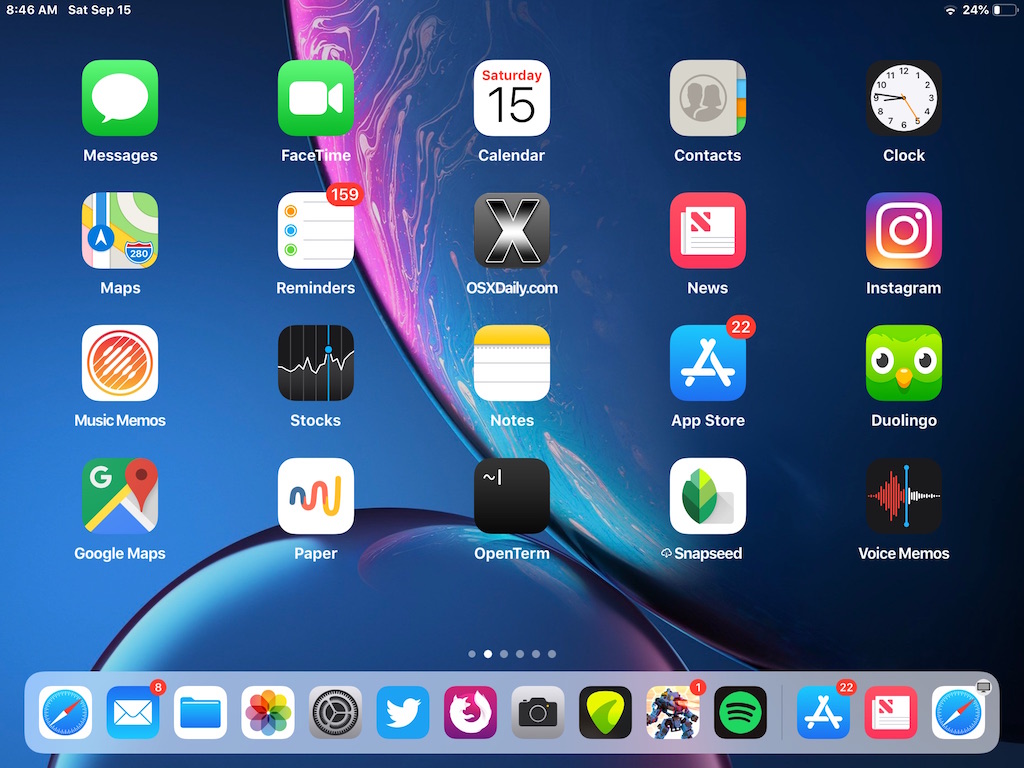The width and height of the screenshot is (1024, 768).
Task: Open Firefox Focus in the dock
Action: click(x=470, y=712)
